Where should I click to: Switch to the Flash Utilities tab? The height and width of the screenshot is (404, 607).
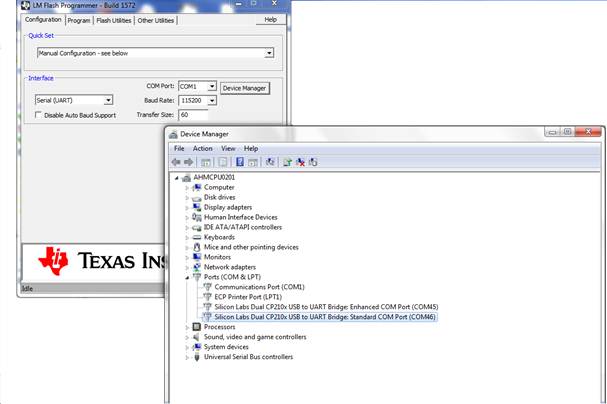(113, 20)
